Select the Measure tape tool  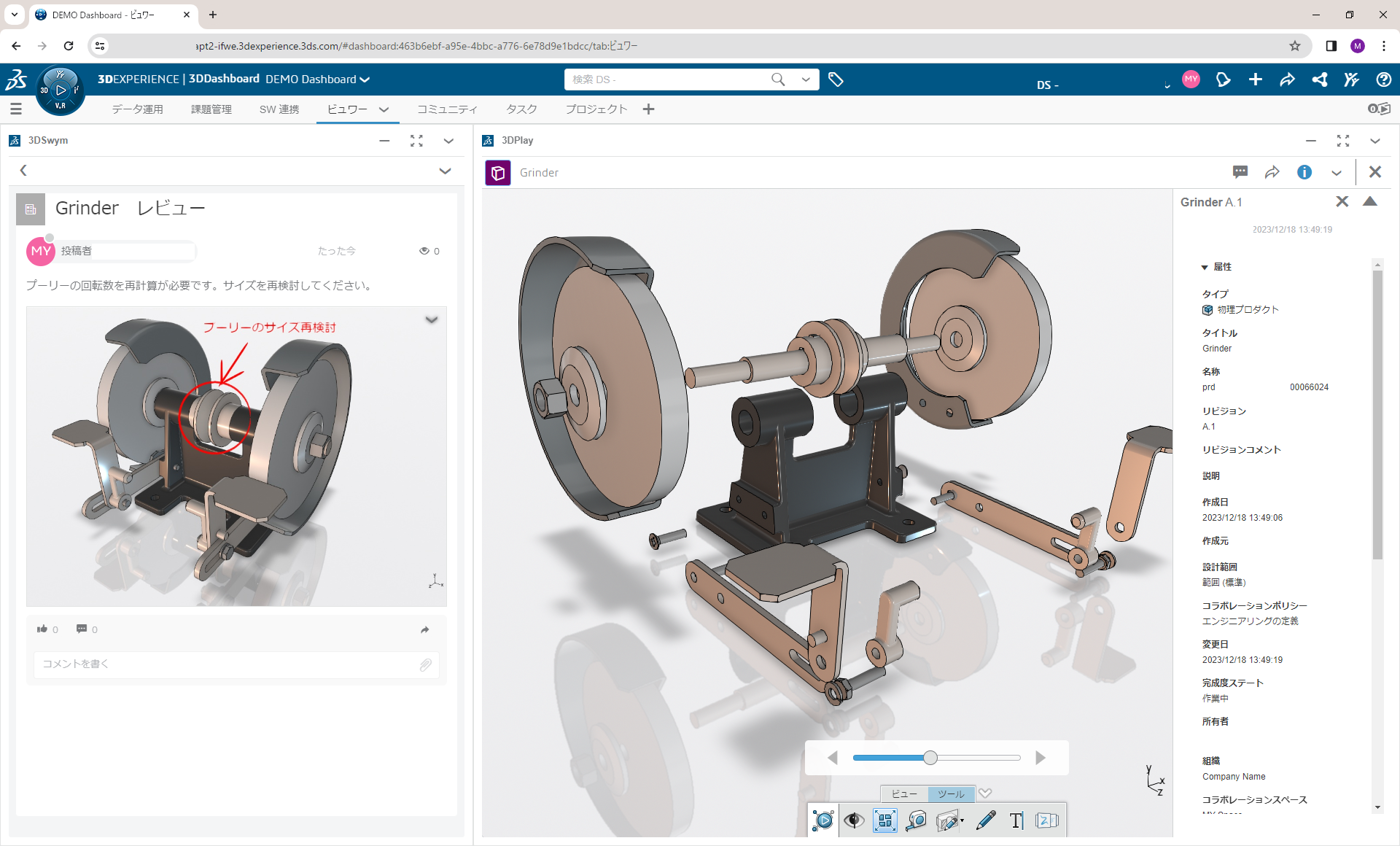[916, 820]
